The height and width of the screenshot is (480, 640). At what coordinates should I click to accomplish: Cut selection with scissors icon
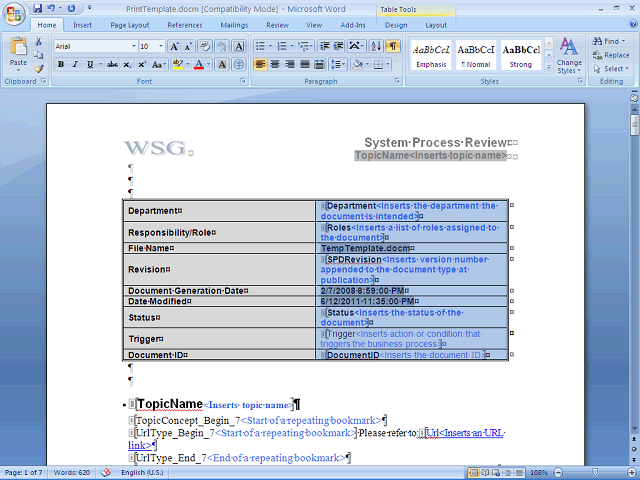coord(39,42)
